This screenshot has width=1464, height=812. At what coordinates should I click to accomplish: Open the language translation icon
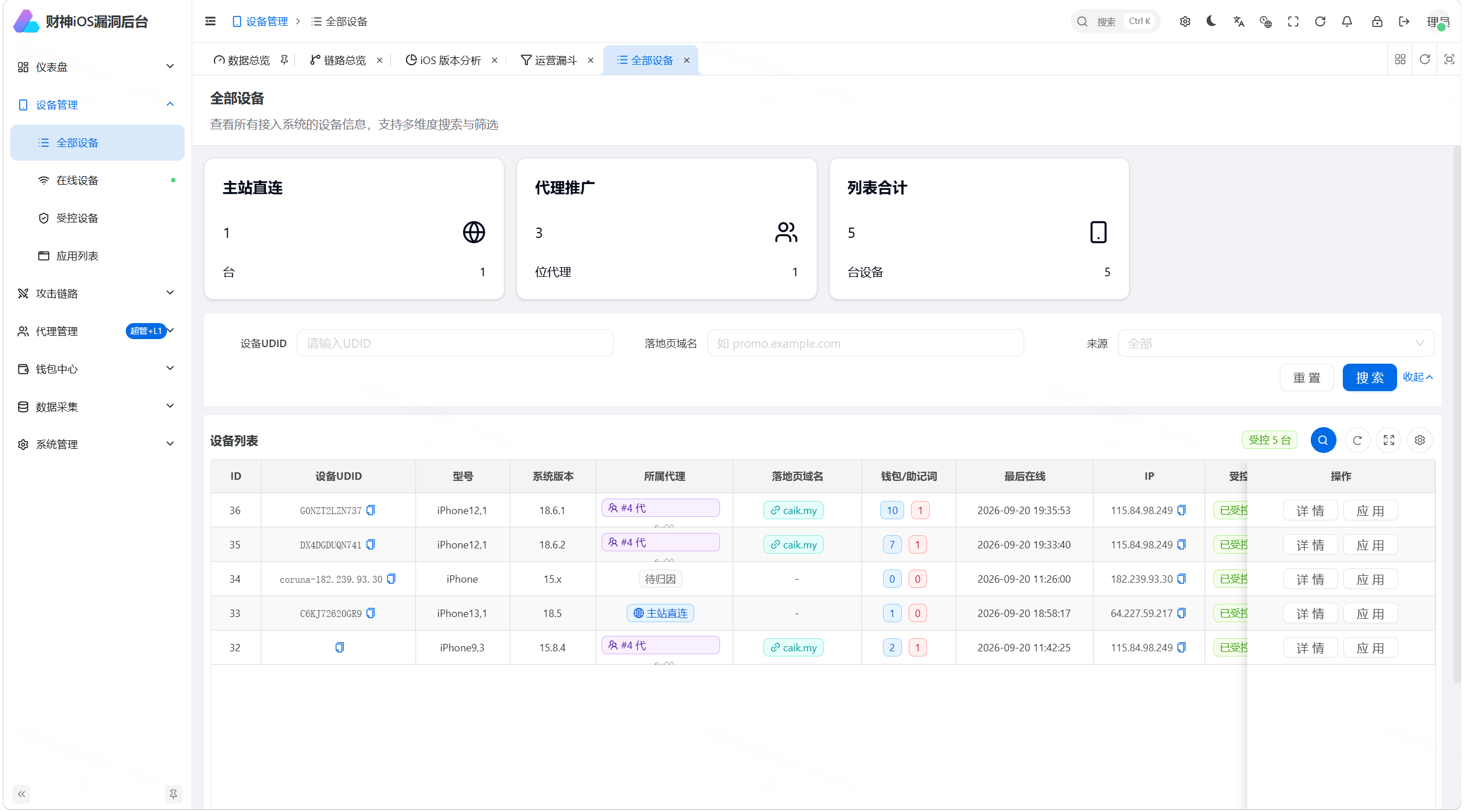pos(1239,22)
